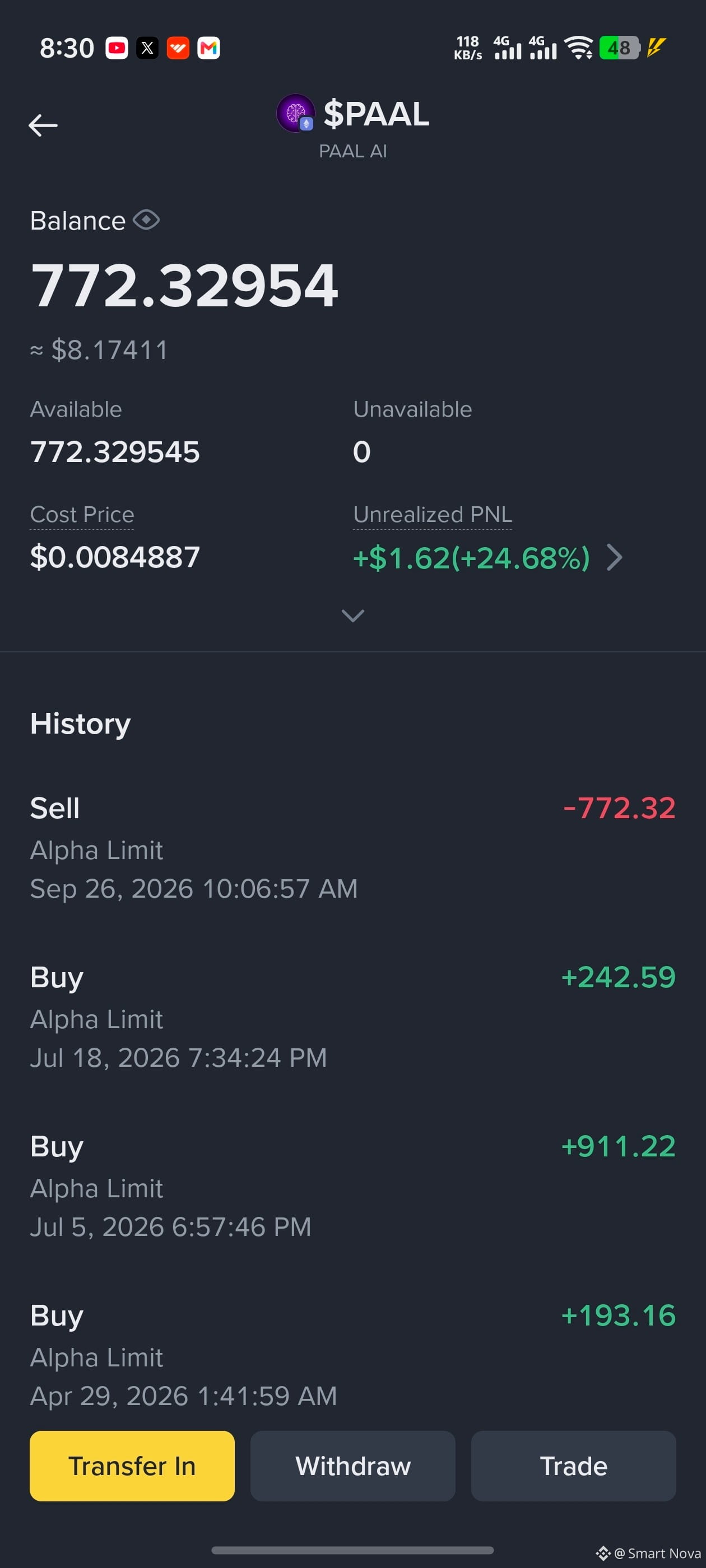Tap the Trade button
This screenshot has width=706, height=1568.
(x=573, y=1466)
